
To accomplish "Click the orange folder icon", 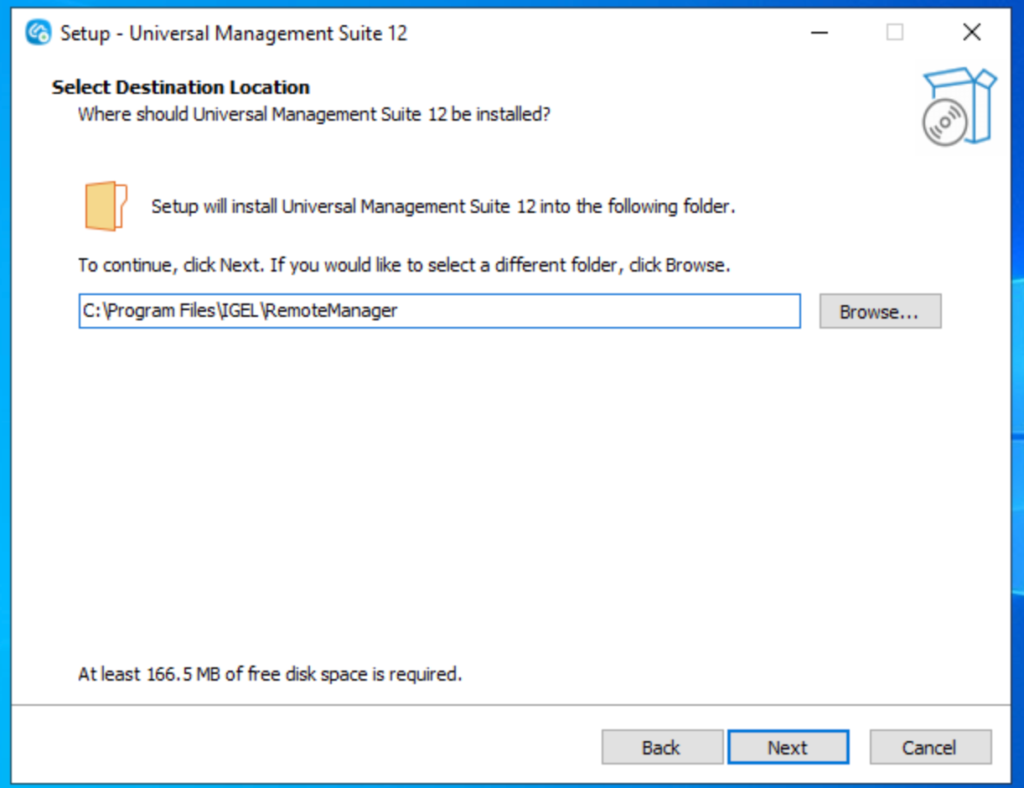I will pos(105,206).
